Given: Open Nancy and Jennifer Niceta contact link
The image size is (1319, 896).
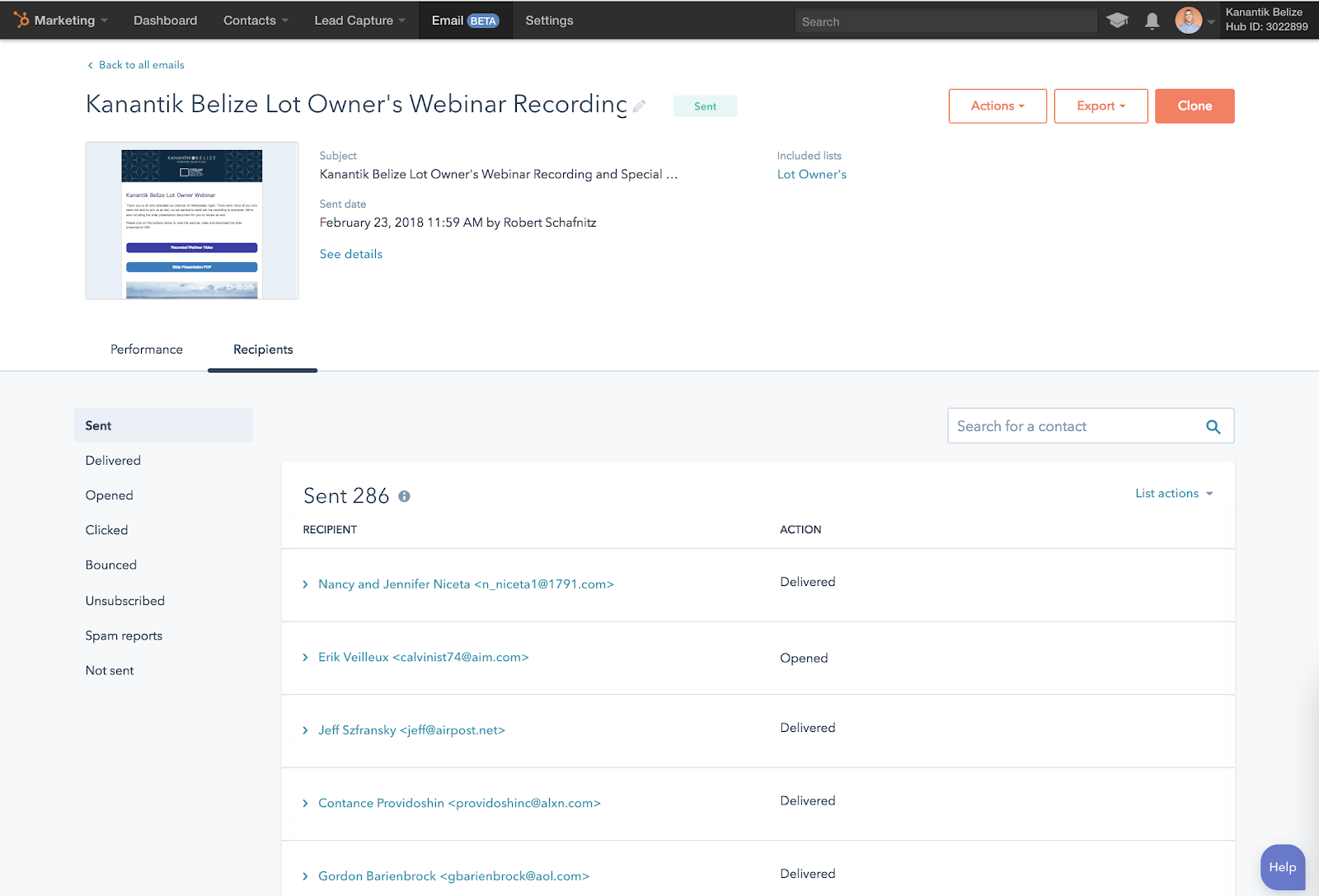Looking at the screenshot, I should click(466, 584).
